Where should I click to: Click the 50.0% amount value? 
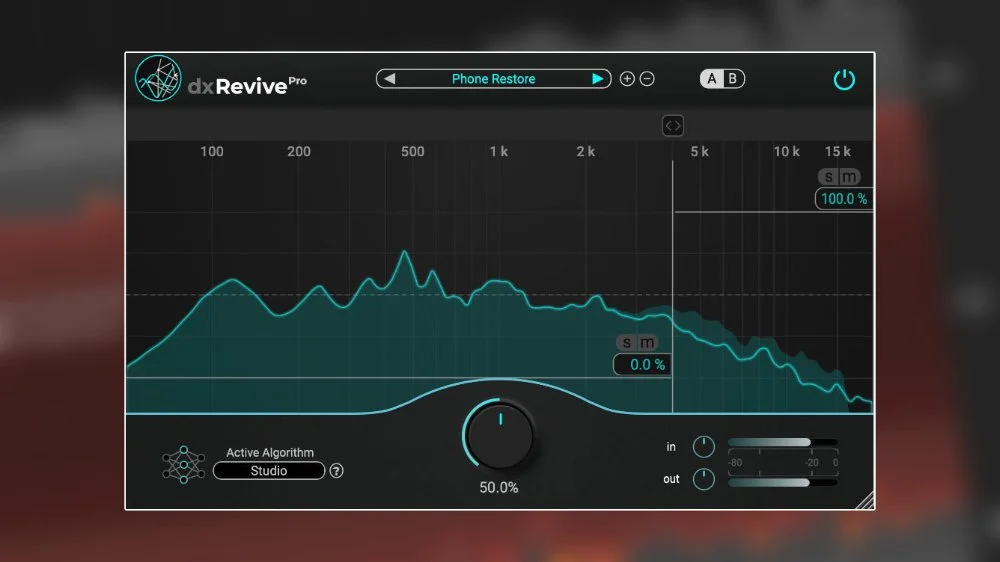pos(499,487)
